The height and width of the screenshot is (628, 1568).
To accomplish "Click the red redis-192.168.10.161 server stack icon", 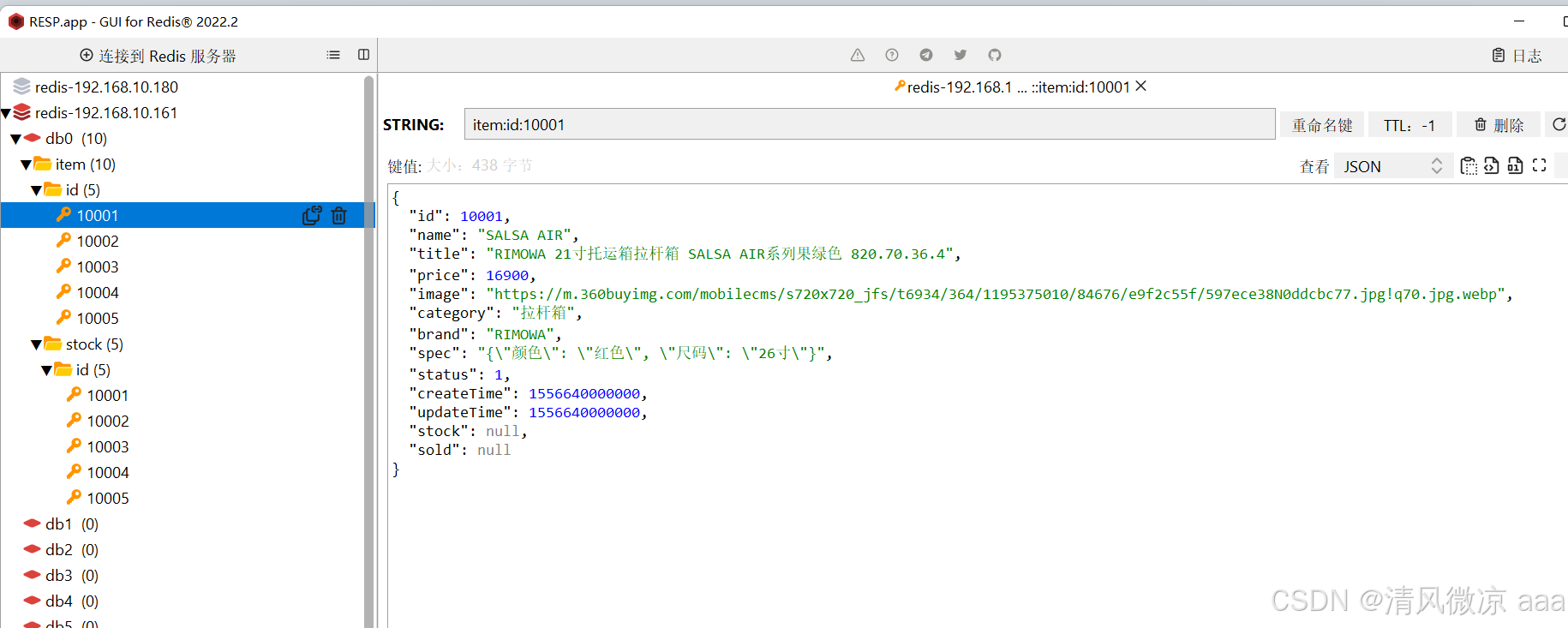I will 22,112.
